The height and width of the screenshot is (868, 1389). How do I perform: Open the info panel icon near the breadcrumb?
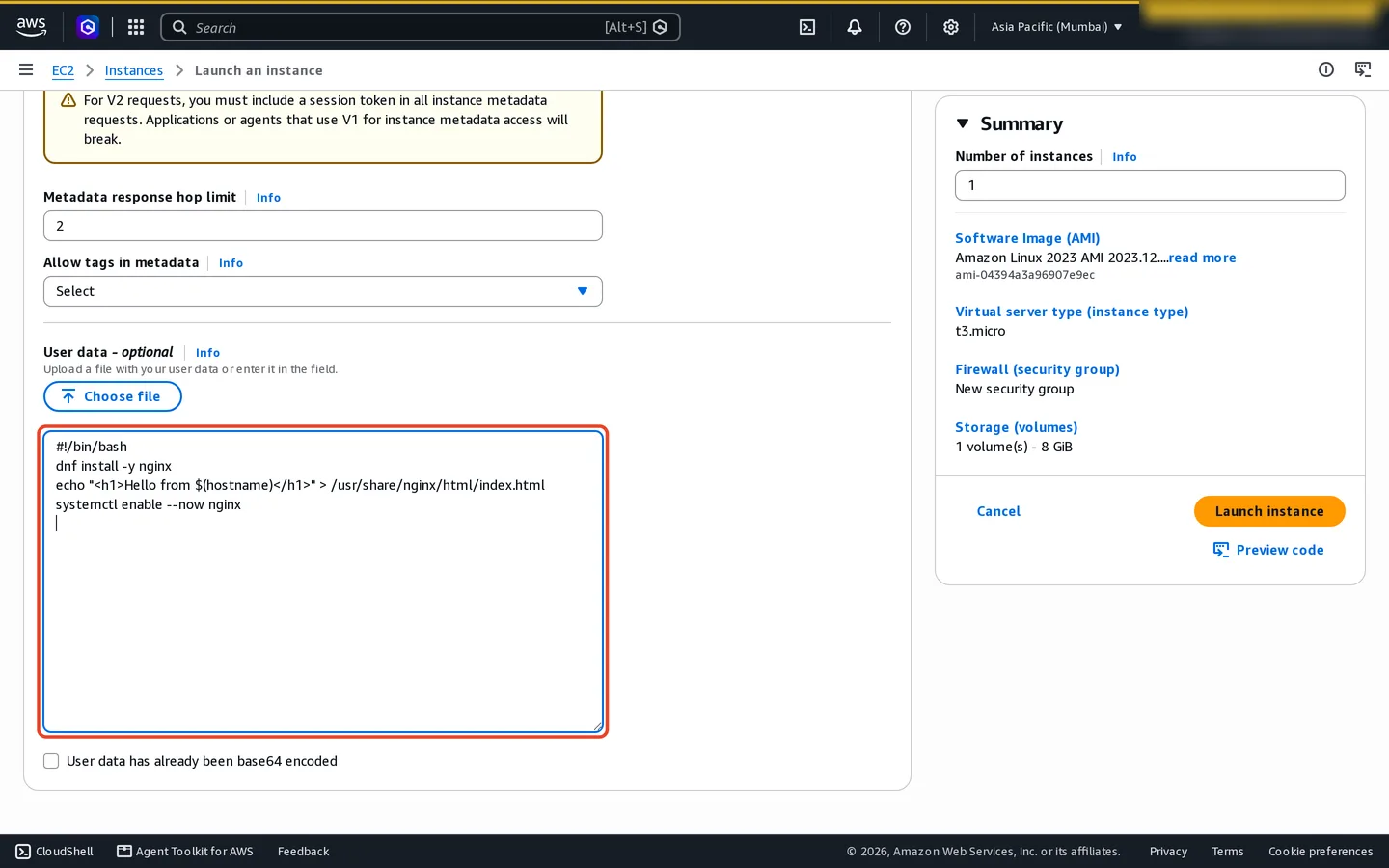[x=1326, y=69]
